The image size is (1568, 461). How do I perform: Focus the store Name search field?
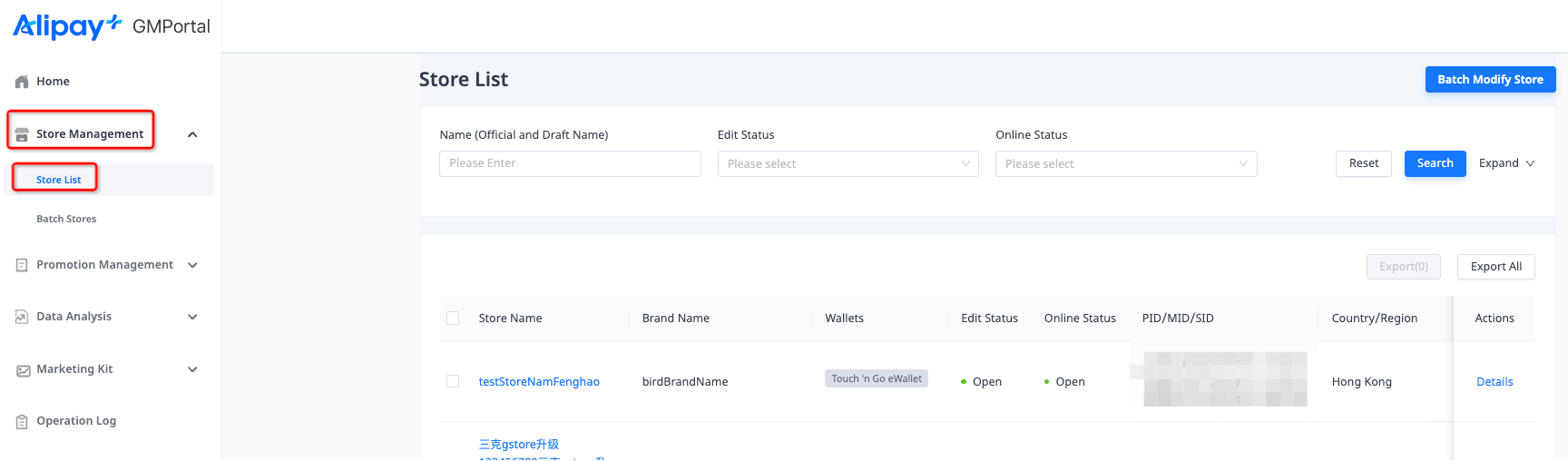[570, 163]
